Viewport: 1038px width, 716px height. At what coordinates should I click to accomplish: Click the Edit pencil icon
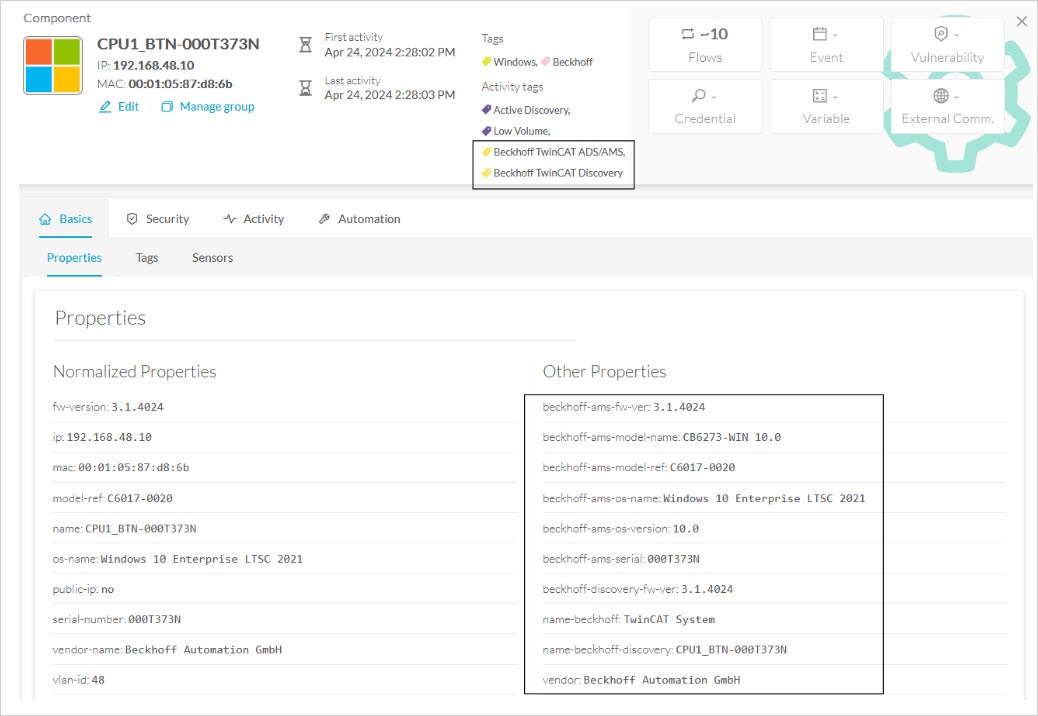105,107
